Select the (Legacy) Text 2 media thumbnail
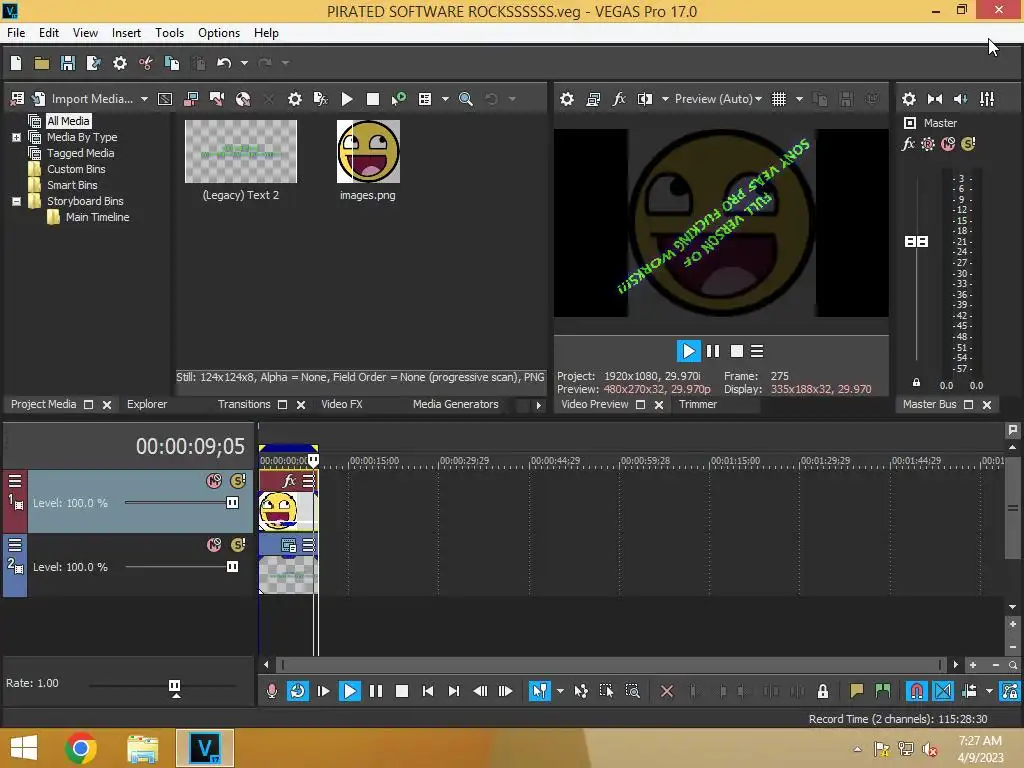Viewport: 1024px width, 768px height. tap(241, 152)
